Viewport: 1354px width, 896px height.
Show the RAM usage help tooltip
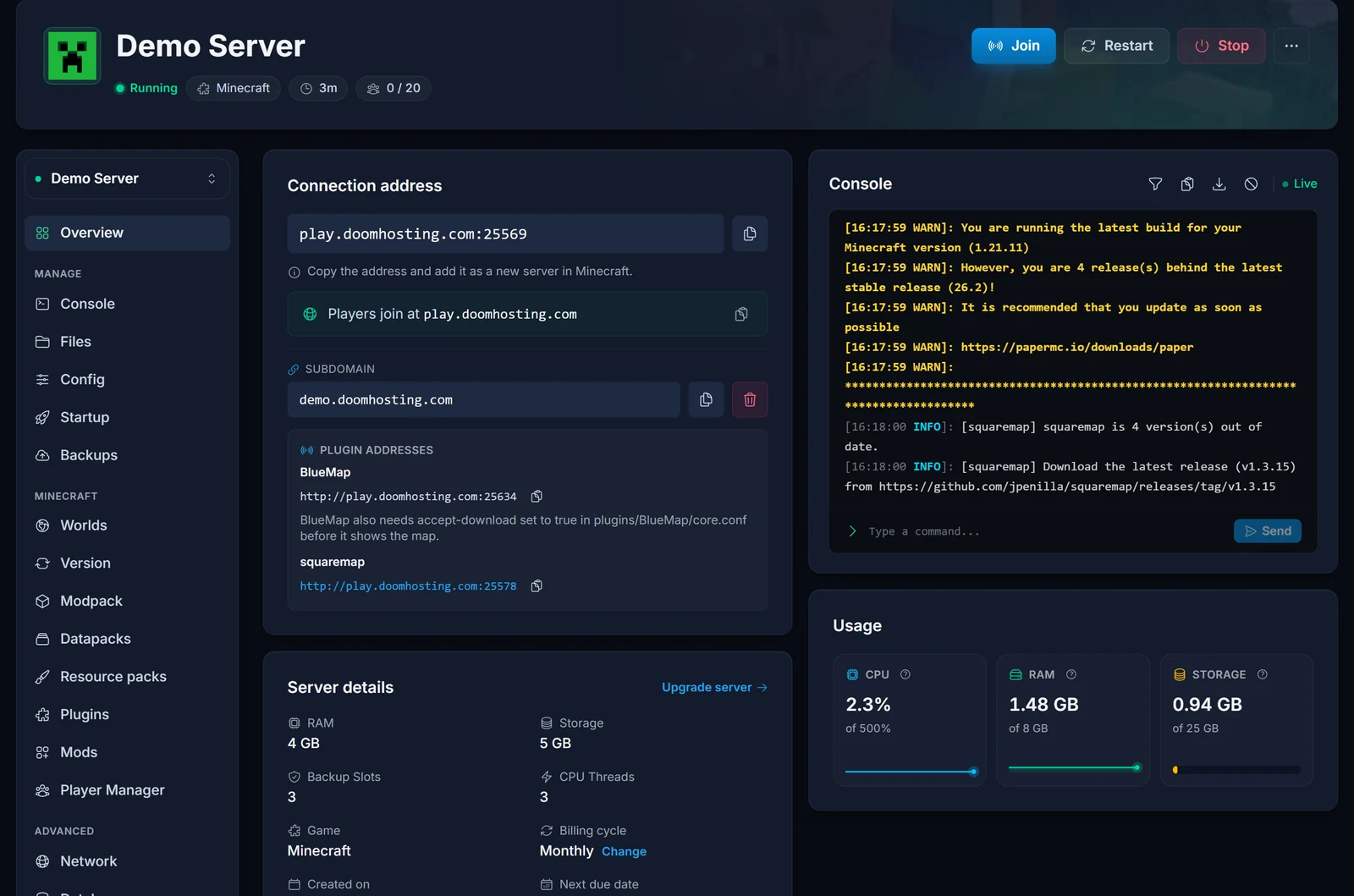coord(1071,674)
